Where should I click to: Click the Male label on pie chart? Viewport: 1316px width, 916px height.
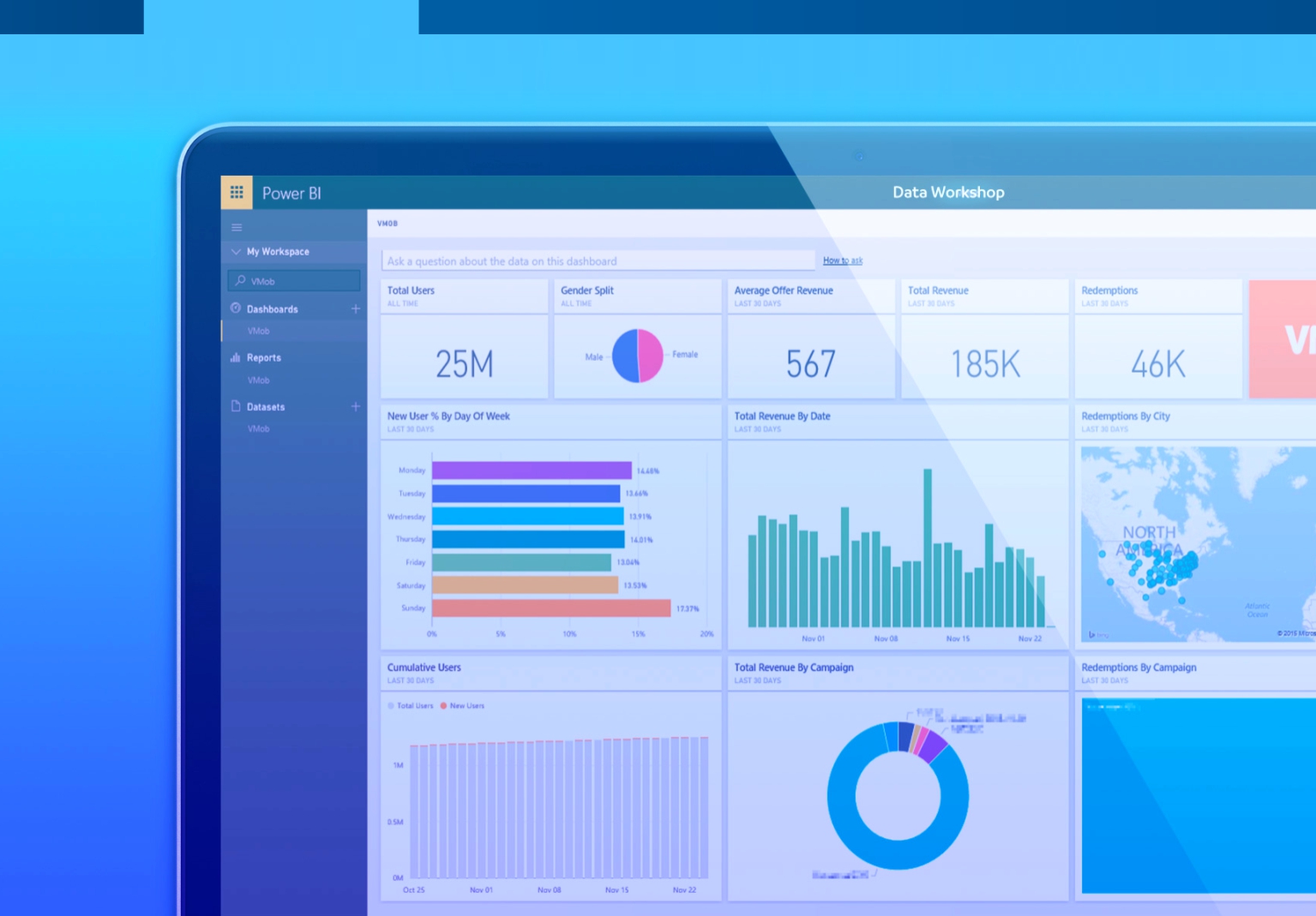pyautogui.click(x=593, y=357)
